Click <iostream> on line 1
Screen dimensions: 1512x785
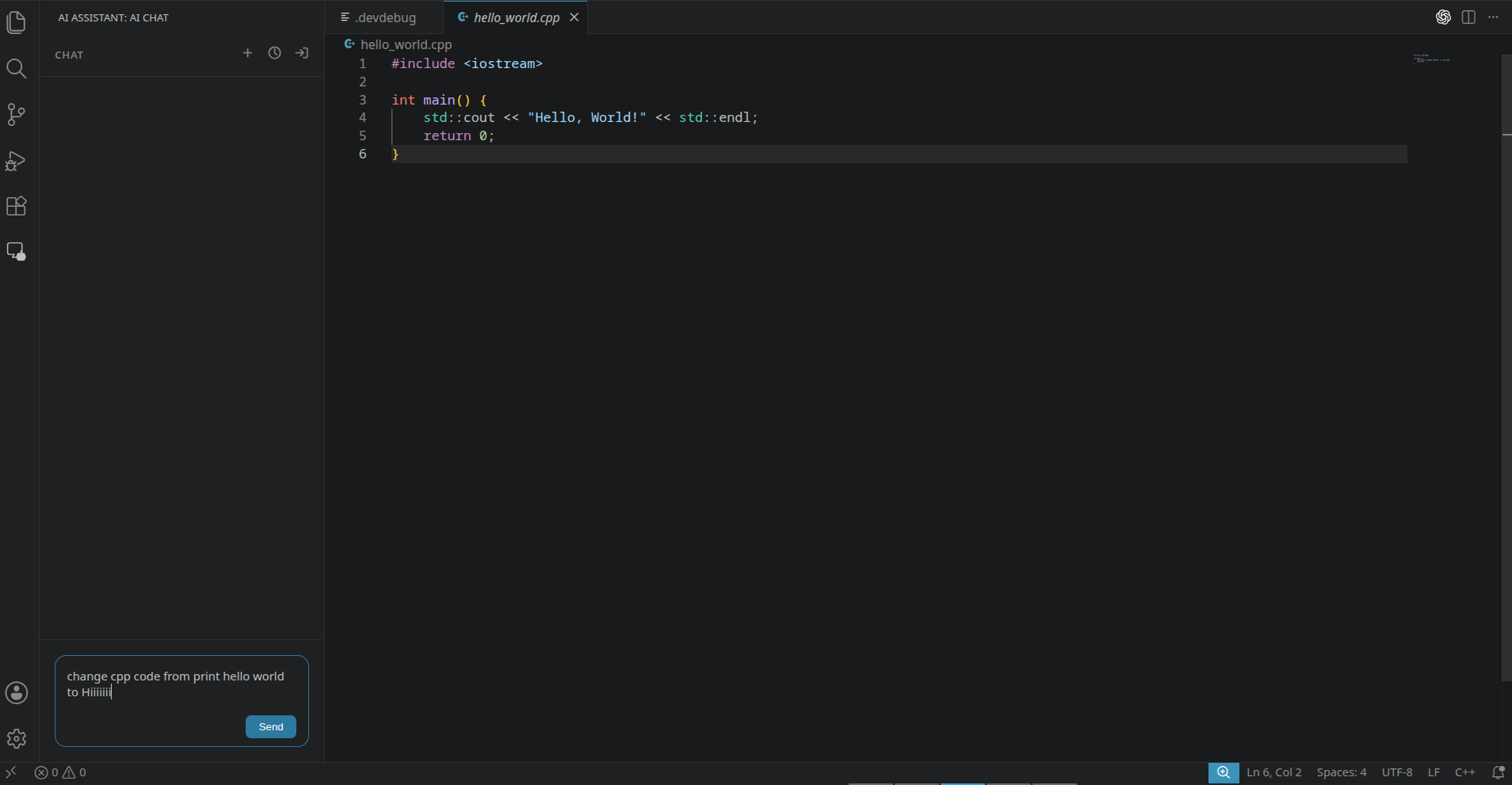pos(503,63)
